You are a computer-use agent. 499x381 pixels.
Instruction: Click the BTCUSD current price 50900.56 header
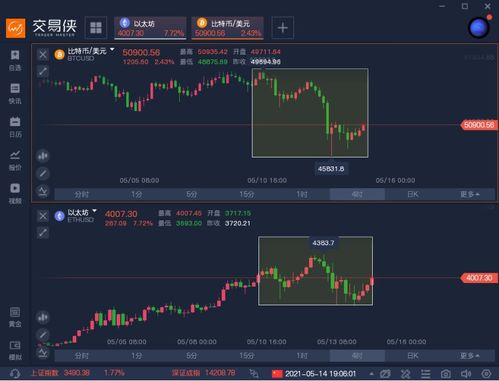pos(141,52)
